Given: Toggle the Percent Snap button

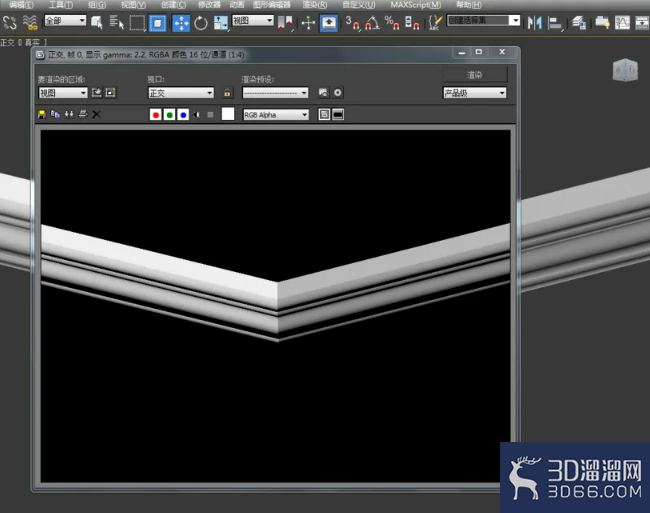Looking at the screenshot, I should point(392,23).
